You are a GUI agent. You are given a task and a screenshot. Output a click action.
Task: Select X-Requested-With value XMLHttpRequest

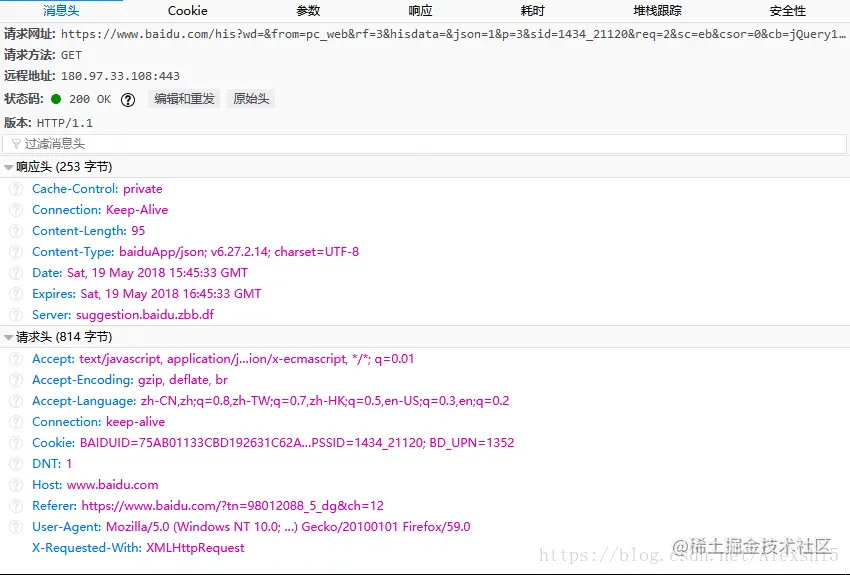coord(195,548)
